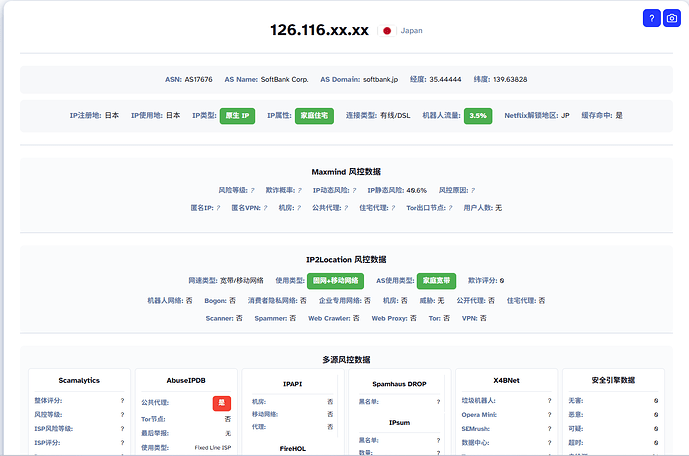
Task: Click the 安全引擎数据 恶意 row
Action: click(x=613, y=415)
